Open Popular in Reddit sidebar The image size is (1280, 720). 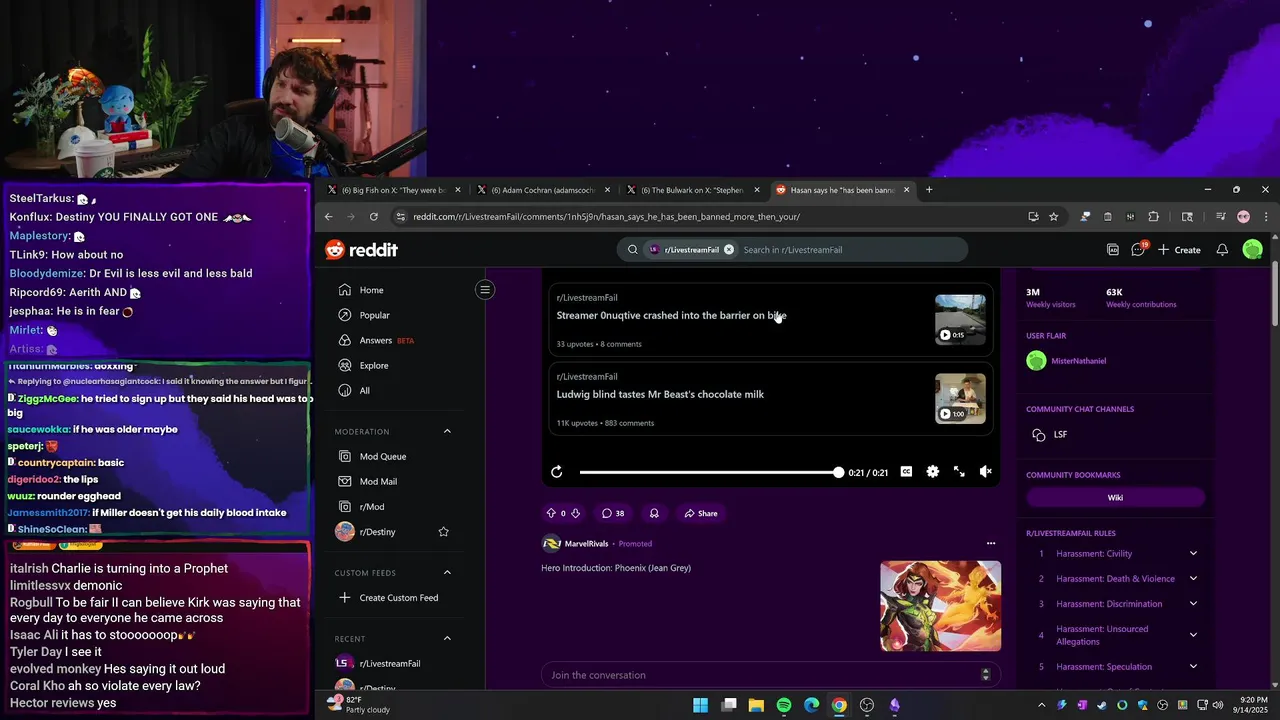click(x=375, y=315)
